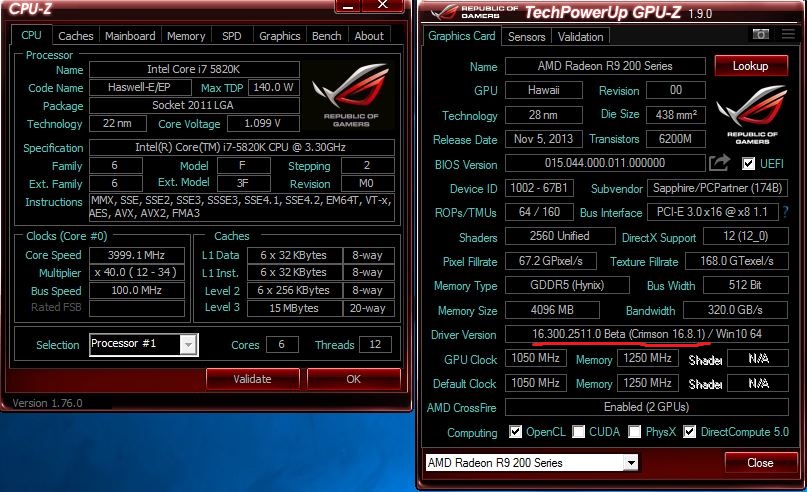Click the Texture Fillrate value 168.0 GTexel/s
This screenshot has width=807, height=492.
coord(737,261)
